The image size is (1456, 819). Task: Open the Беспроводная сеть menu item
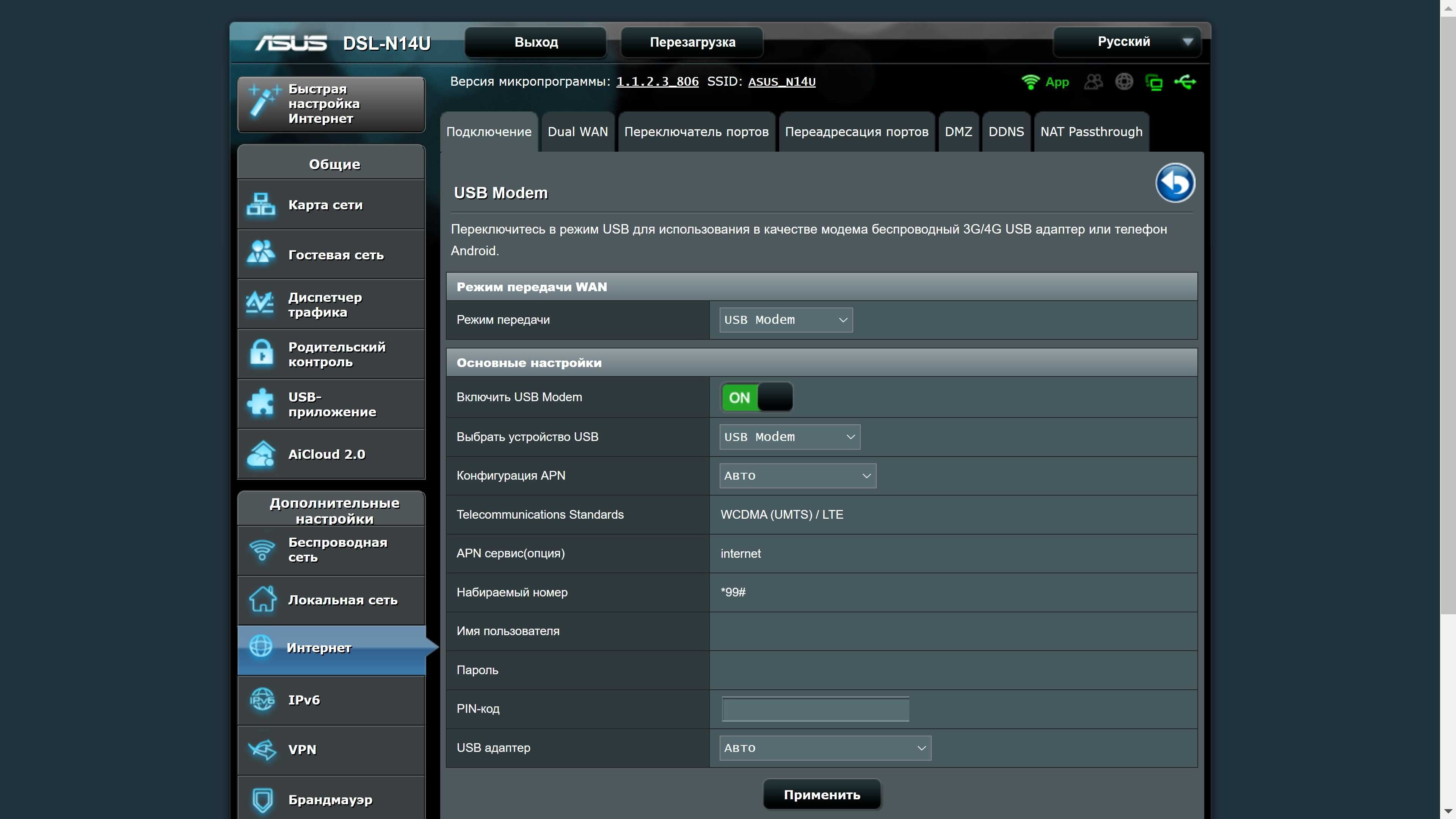(331, 550)
